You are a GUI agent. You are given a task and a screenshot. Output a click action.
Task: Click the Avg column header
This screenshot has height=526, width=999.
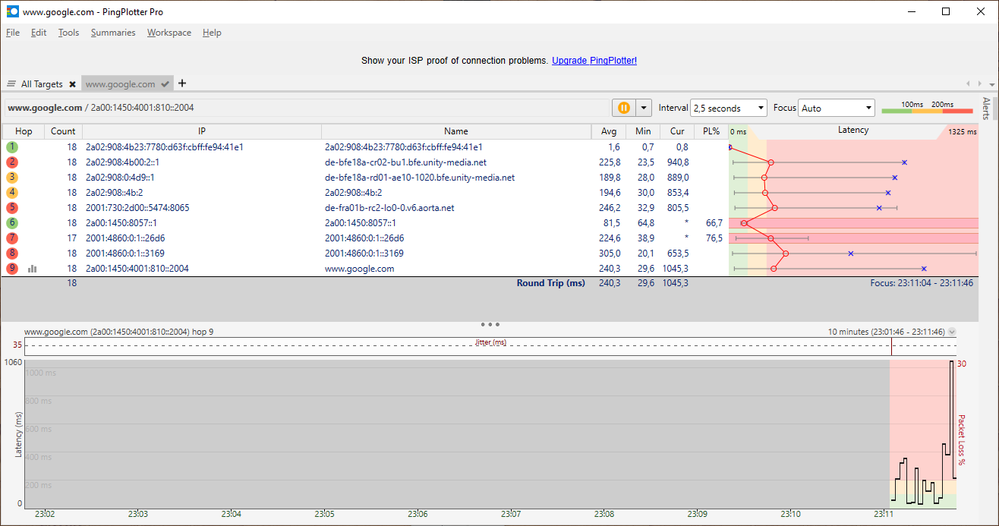(608, 131)
